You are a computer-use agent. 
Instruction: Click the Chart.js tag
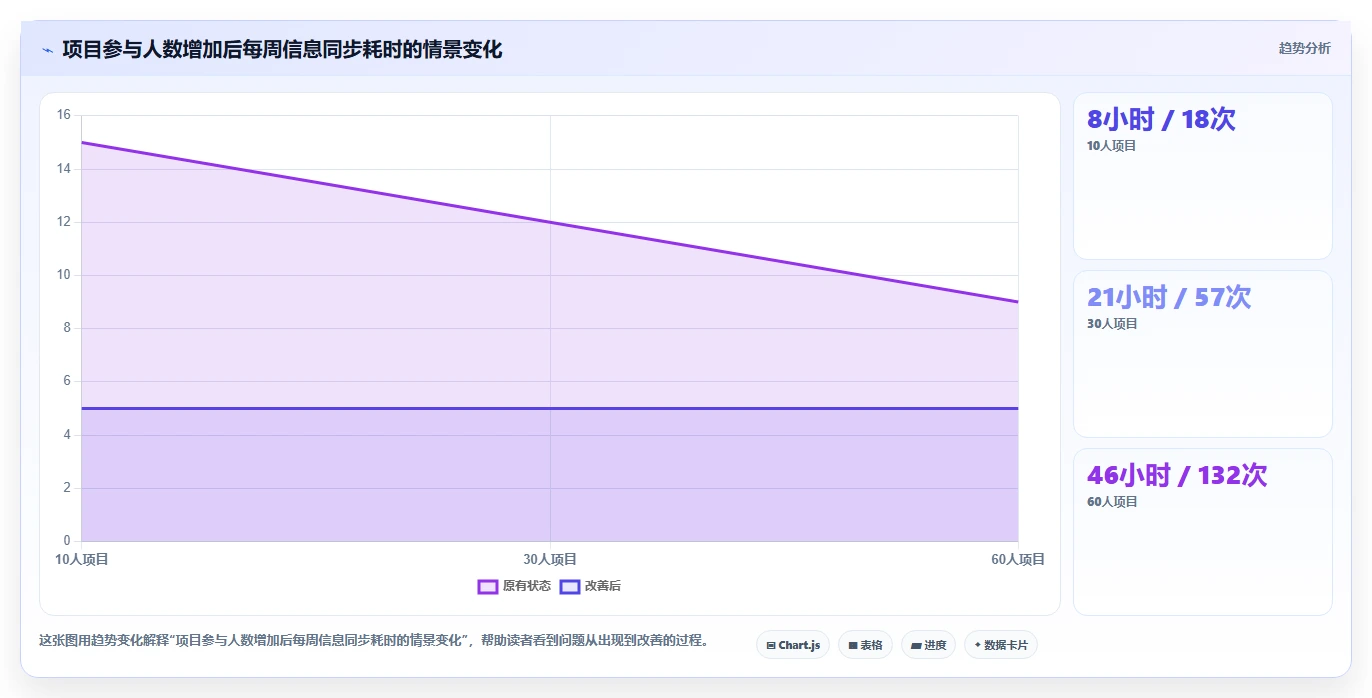[793, 645]
